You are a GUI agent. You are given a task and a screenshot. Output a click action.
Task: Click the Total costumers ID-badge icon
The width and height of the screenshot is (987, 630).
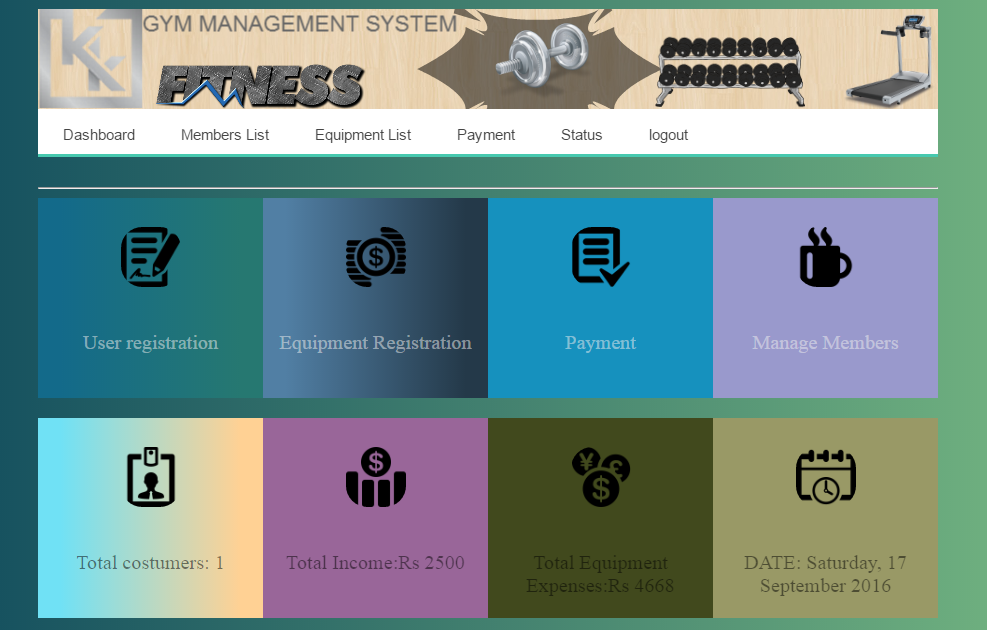point(150,477)
